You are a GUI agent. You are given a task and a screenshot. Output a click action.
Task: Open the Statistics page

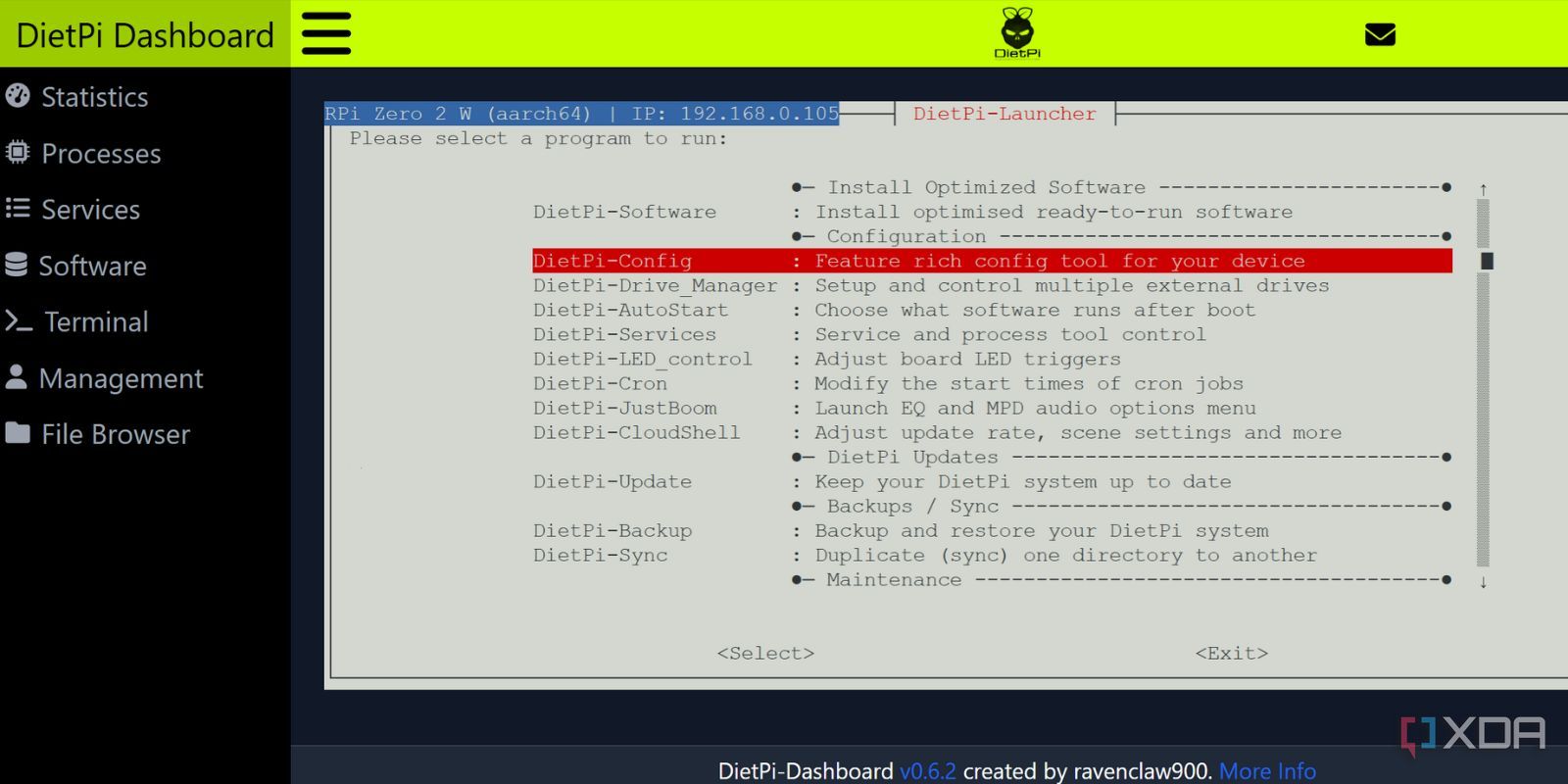click(x=95, y=97)
